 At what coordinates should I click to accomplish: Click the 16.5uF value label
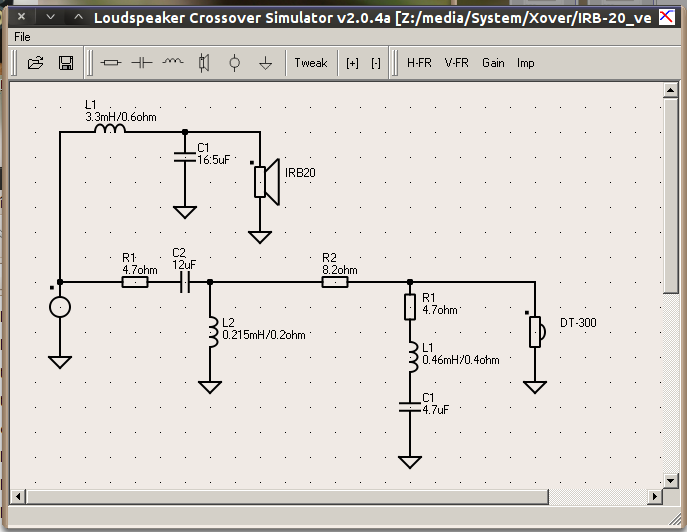tap(213, 160)
